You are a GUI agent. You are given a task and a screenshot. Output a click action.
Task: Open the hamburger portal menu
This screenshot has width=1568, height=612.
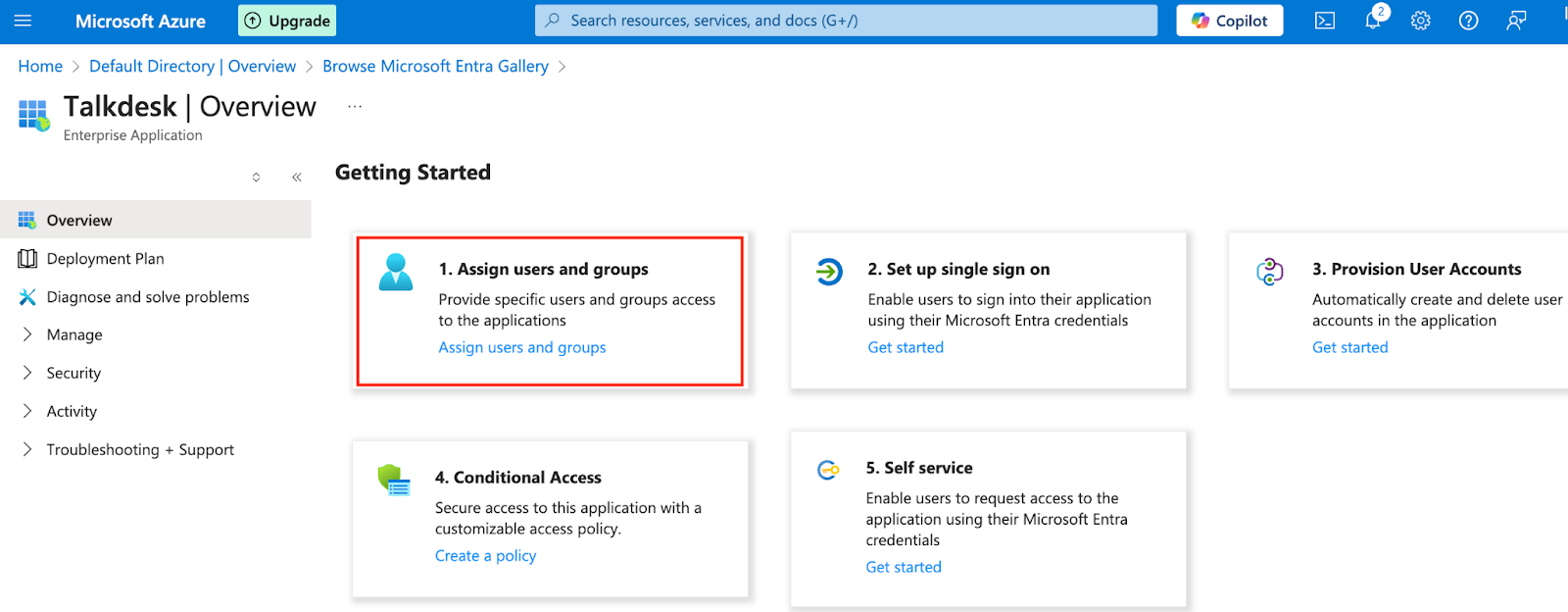tap(24, 21)
